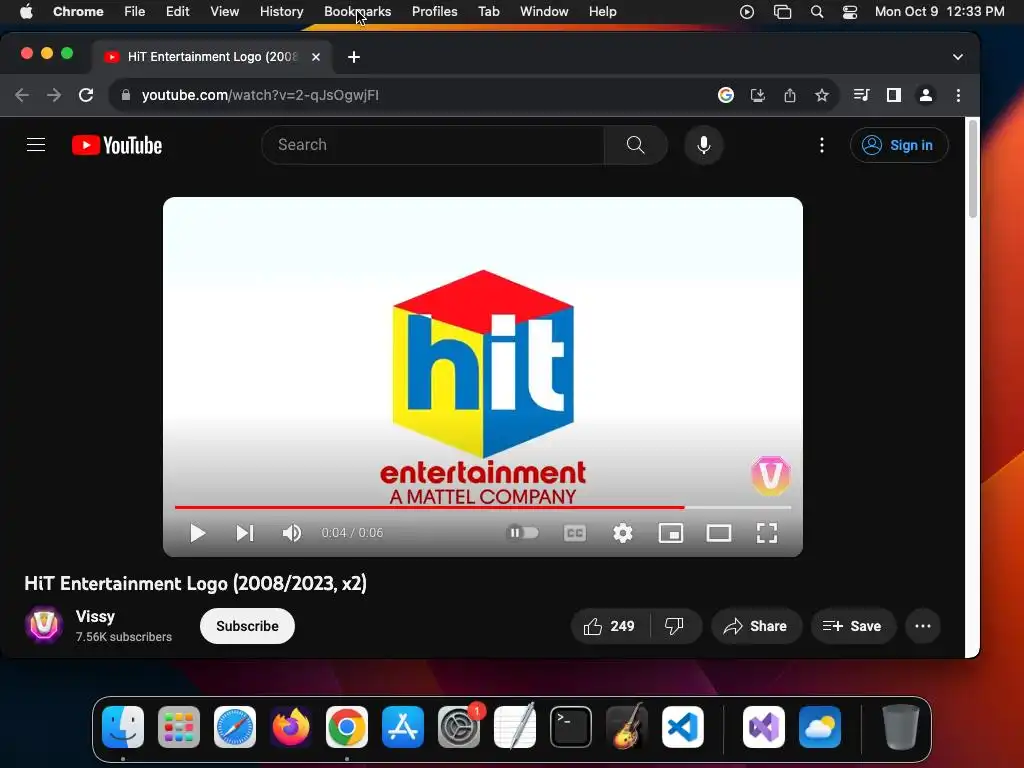Go forward in Chrome
1024x768 pixels.
(x=54, y=95)
